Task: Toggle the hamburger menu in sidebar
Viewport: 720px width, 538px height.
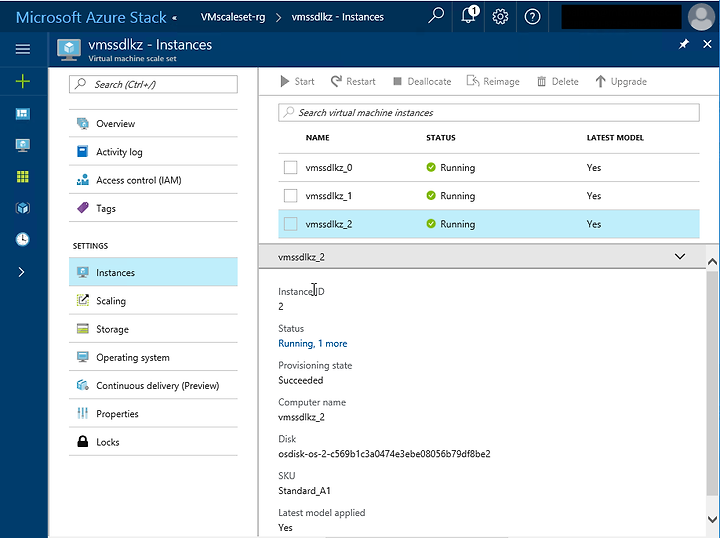Action: [x=22, y=49]
